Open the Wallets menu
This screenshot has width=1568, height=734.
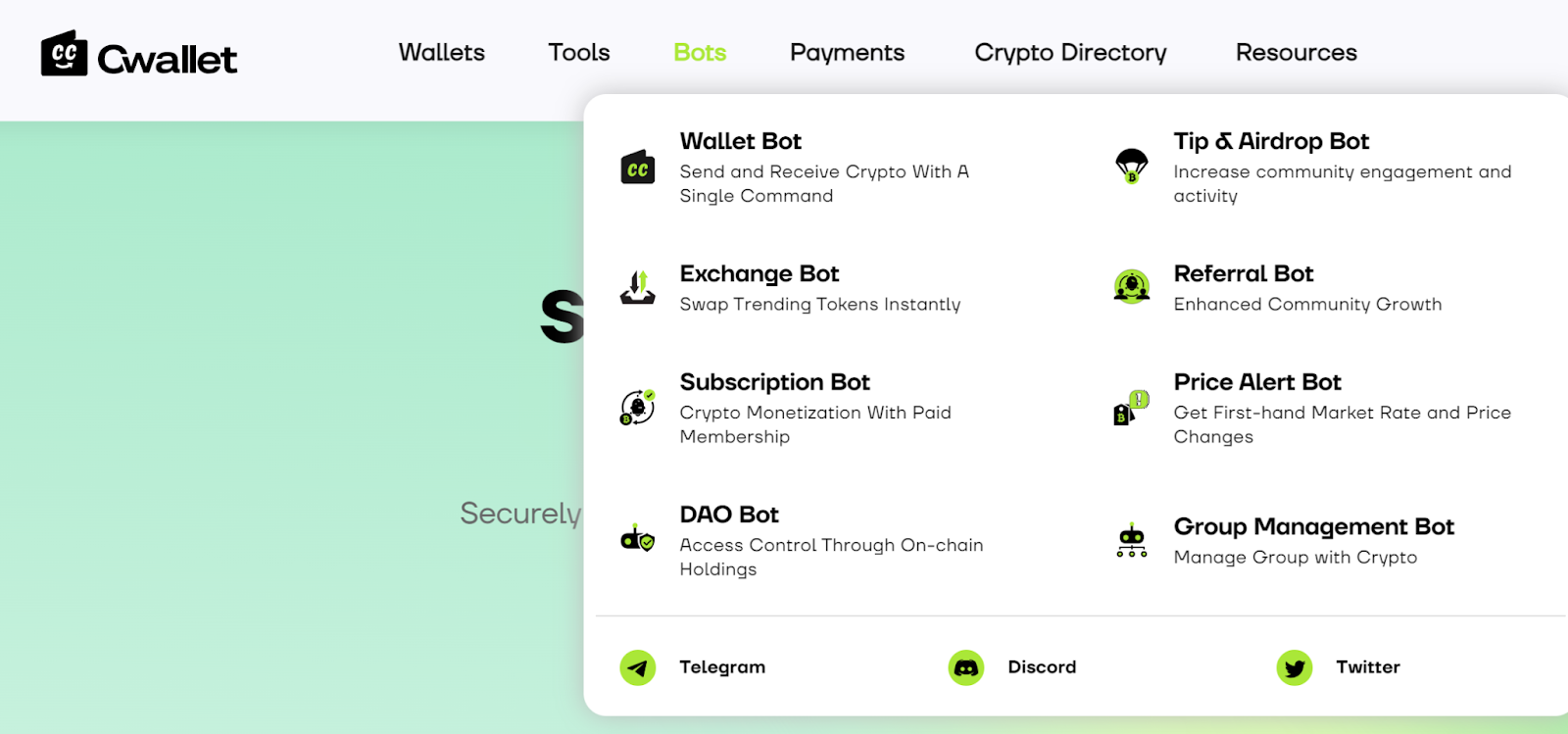(x=442, y=52)
